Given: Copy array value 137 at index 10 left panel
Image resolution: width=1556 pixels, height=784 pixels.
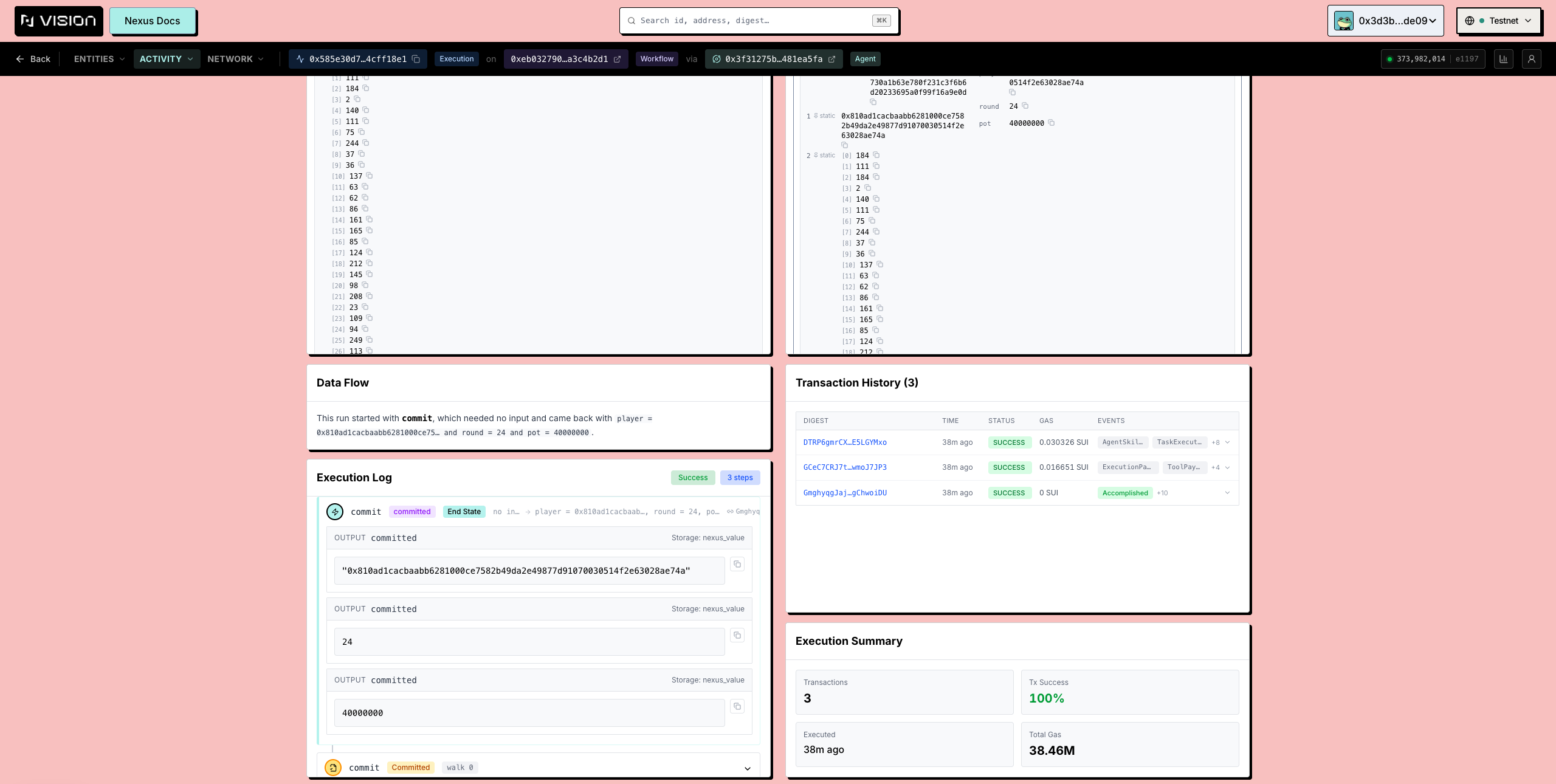Looking at the screenshot, I should pyautogui.click(x=369, y=176).
